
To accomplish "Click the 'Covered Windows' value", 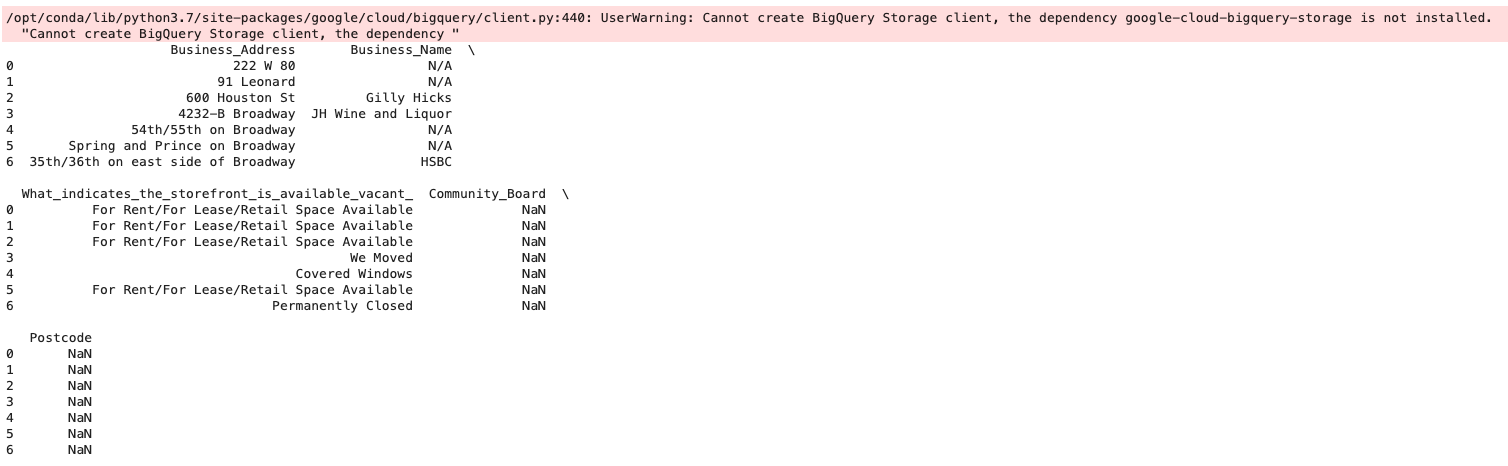I will click(x=354, y=273).
